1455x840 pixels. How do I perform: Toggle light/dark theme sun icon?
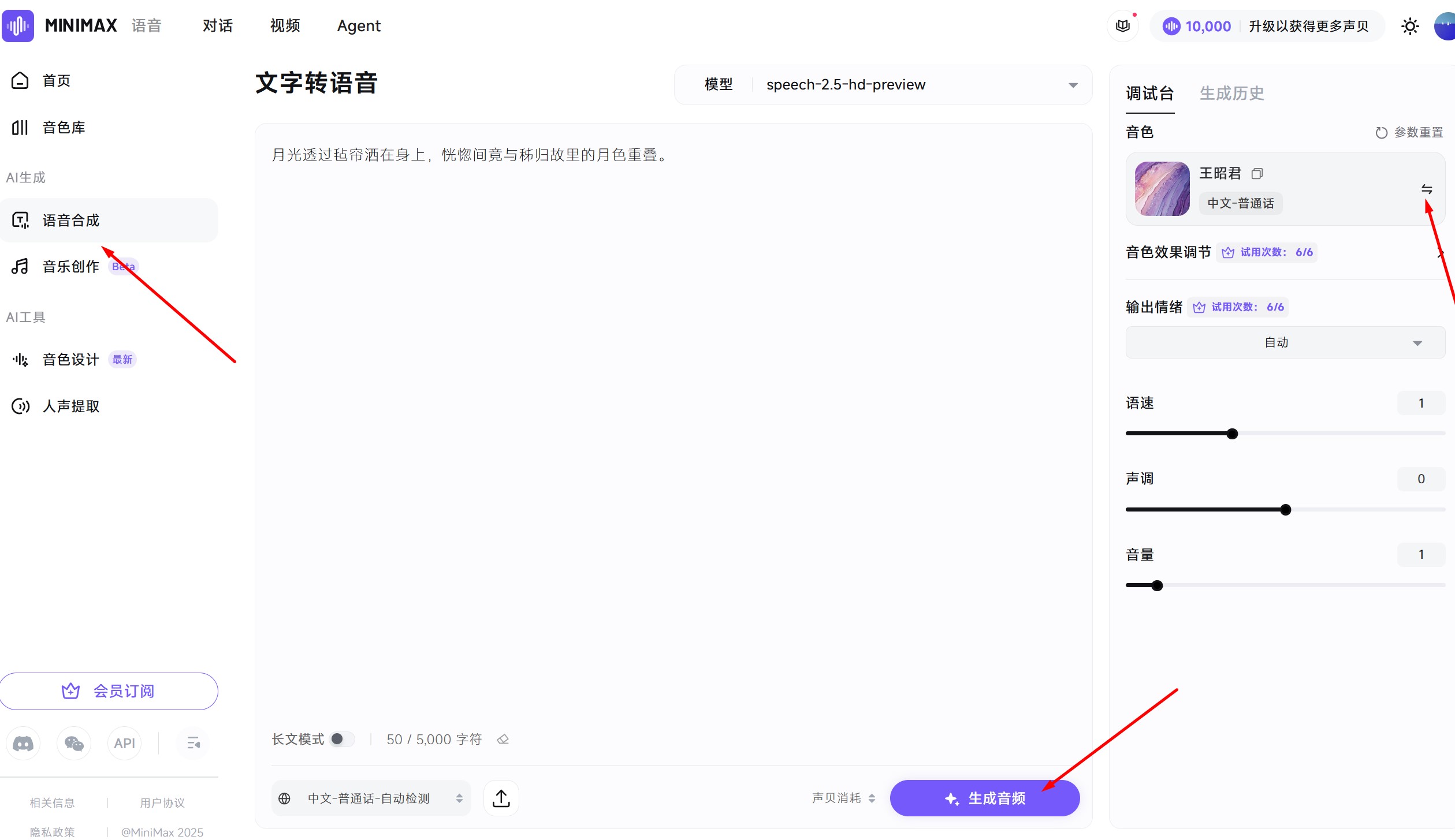point(1410,26)
